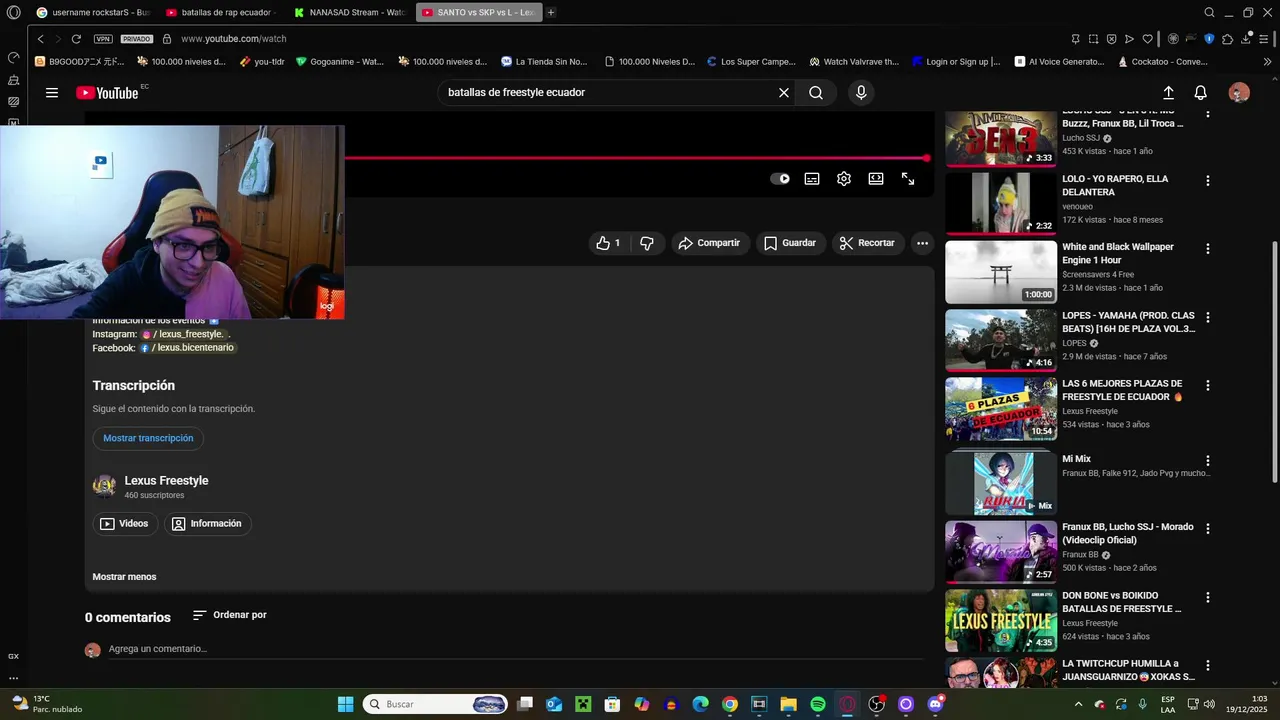Click the red video progress bar
Image resolution: width=1280 pixels, height=720 pixels.
click(636, 158)
